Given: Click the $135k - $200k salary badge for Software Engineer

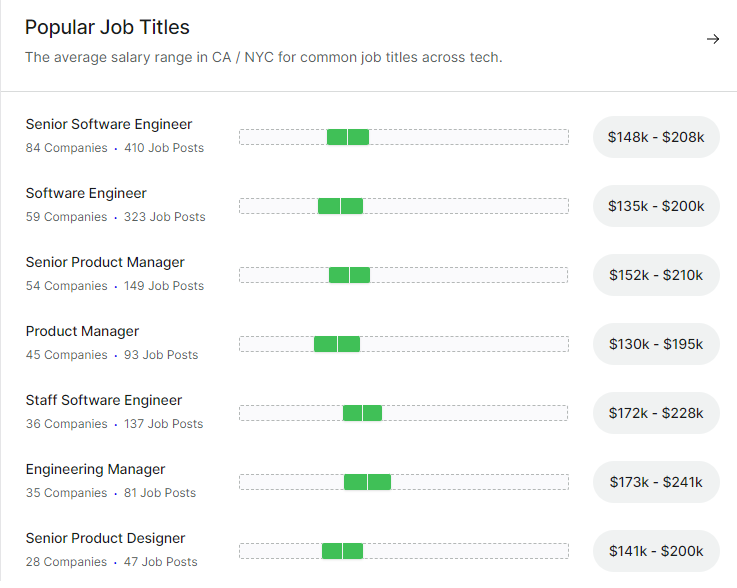Looking at the screenshot, I should coord(656,206).
